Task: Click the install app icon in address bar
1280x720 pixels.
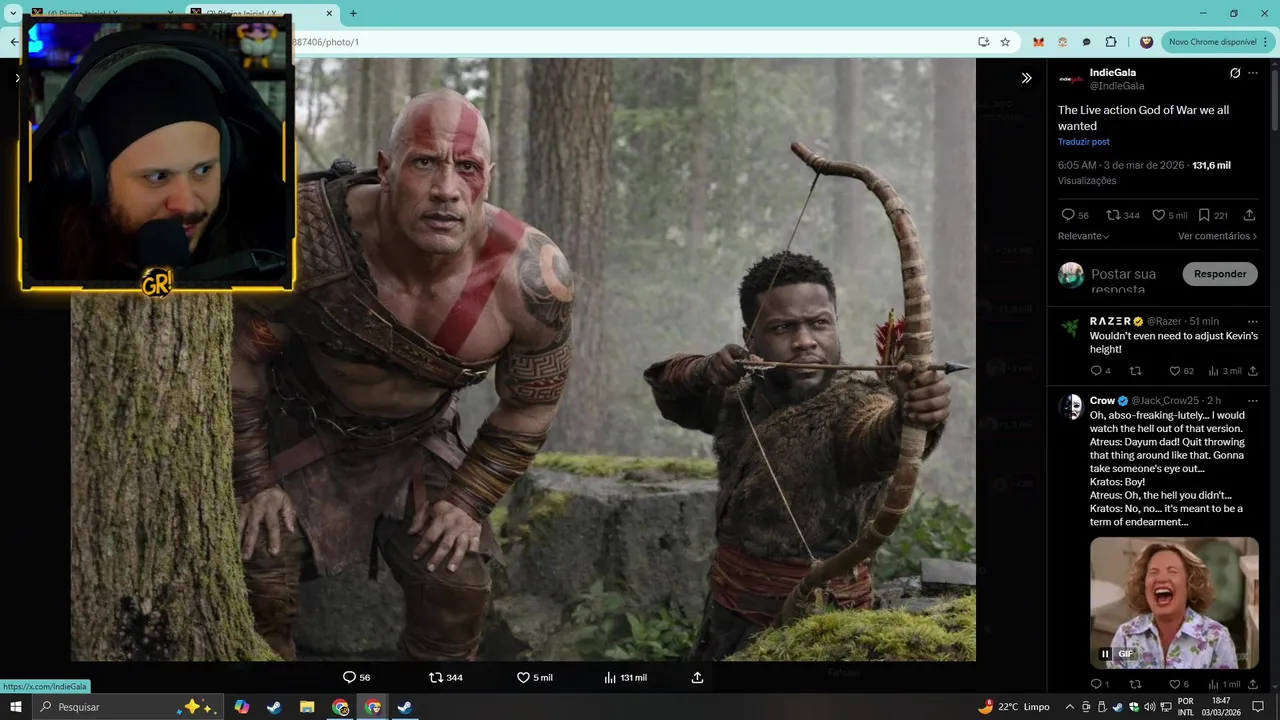Action: pos(983,42)
